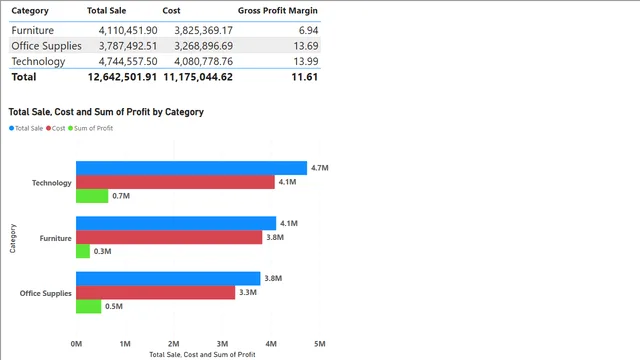
Task: Select the Office Supplies table row label
Action: click(47, 46)
